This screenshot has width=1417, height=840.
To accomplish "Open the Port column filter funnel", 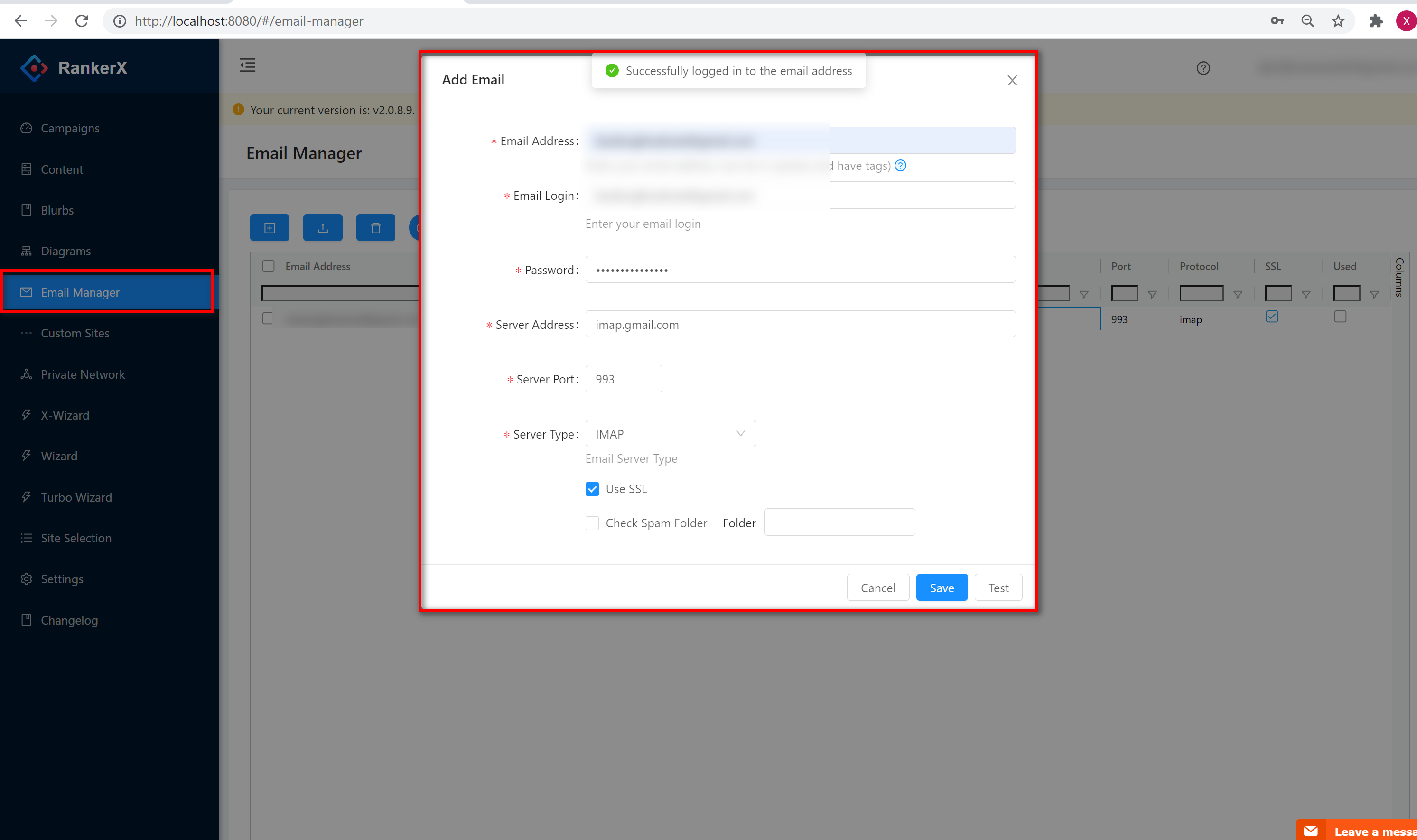I will (x=1152, y=294).
